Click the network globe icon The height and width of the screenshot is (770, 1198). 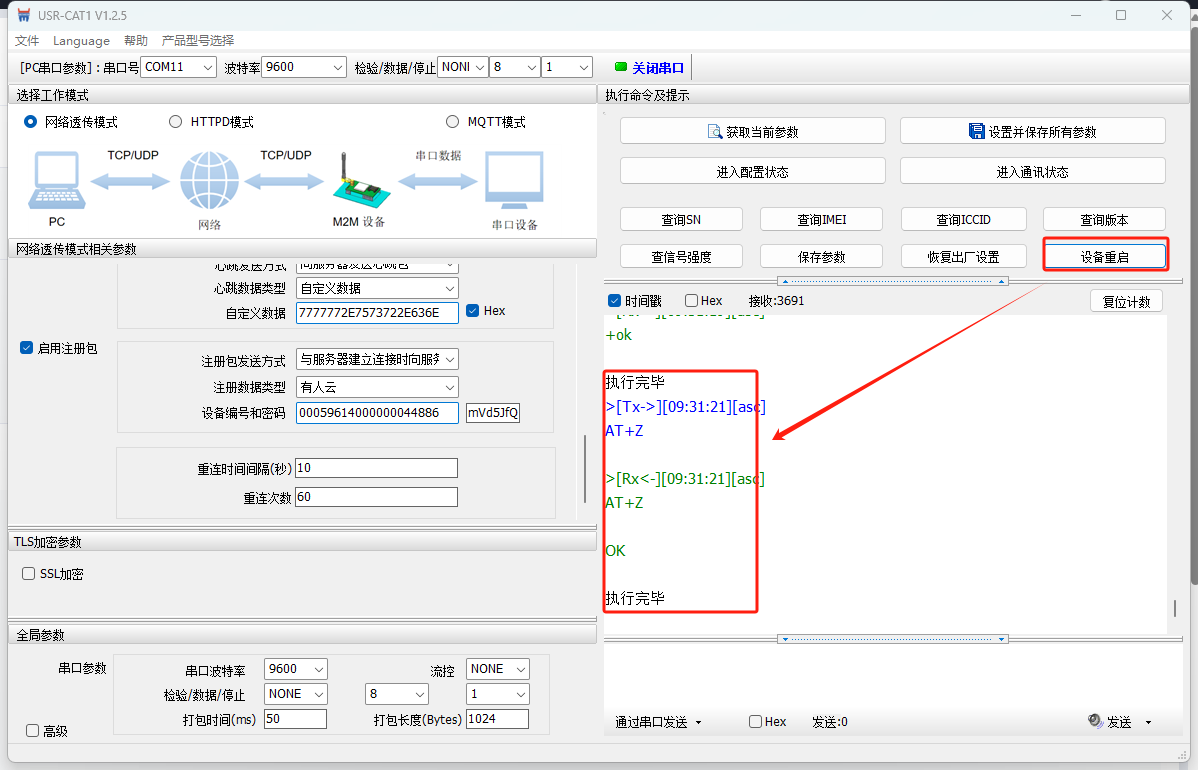pyautogui.click(x=209, y=182)
